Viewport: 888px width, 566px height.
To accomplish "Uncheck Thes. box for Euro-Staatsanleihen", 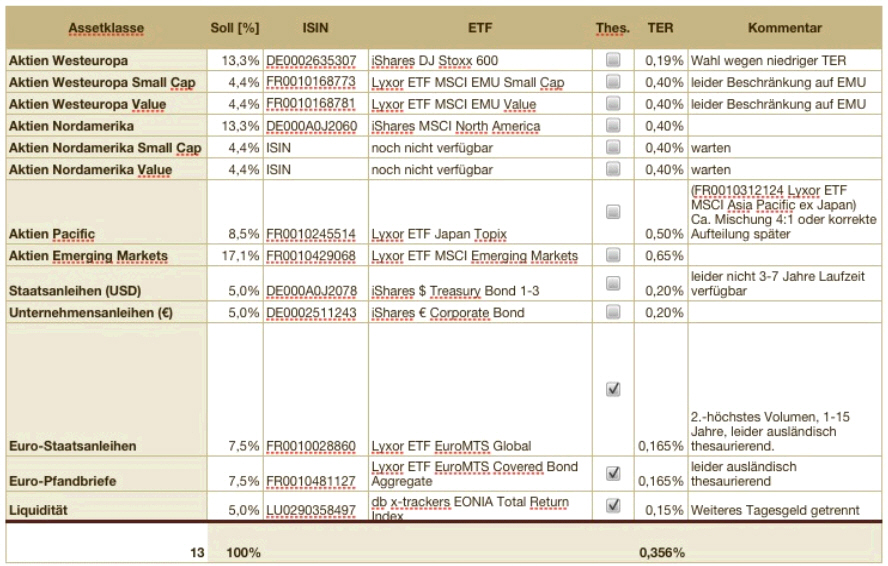I will 613,389.
